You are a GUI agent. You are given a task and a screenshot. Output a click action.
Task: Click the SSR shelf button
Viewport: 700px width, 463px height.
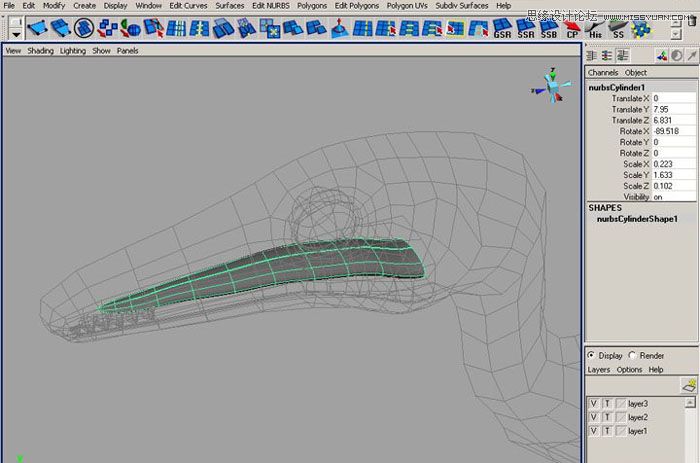pyautogui.click(x=526, y=28)
